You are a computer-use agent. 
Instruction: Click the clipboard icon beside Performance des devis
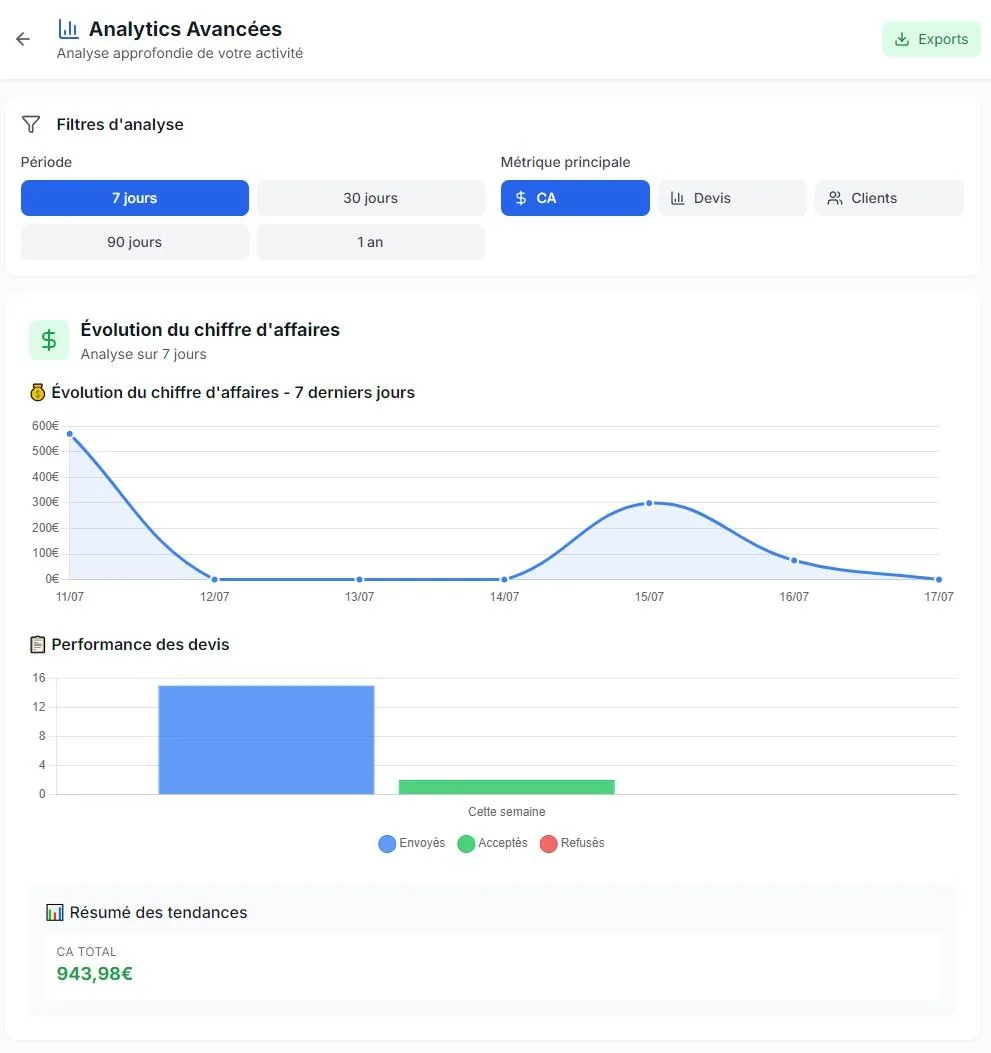click(38, 645)
